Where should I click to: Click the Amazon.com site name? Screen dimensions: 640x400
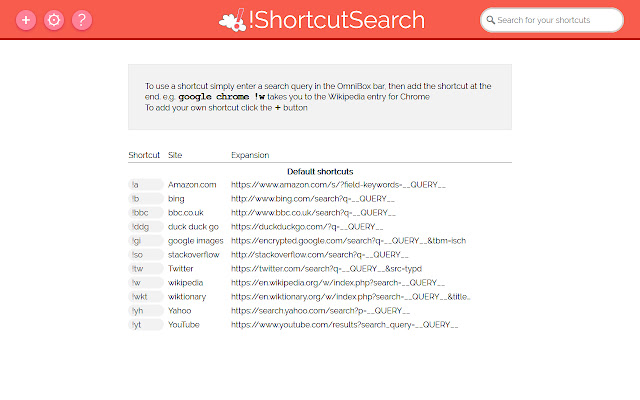tap(192, 185)
